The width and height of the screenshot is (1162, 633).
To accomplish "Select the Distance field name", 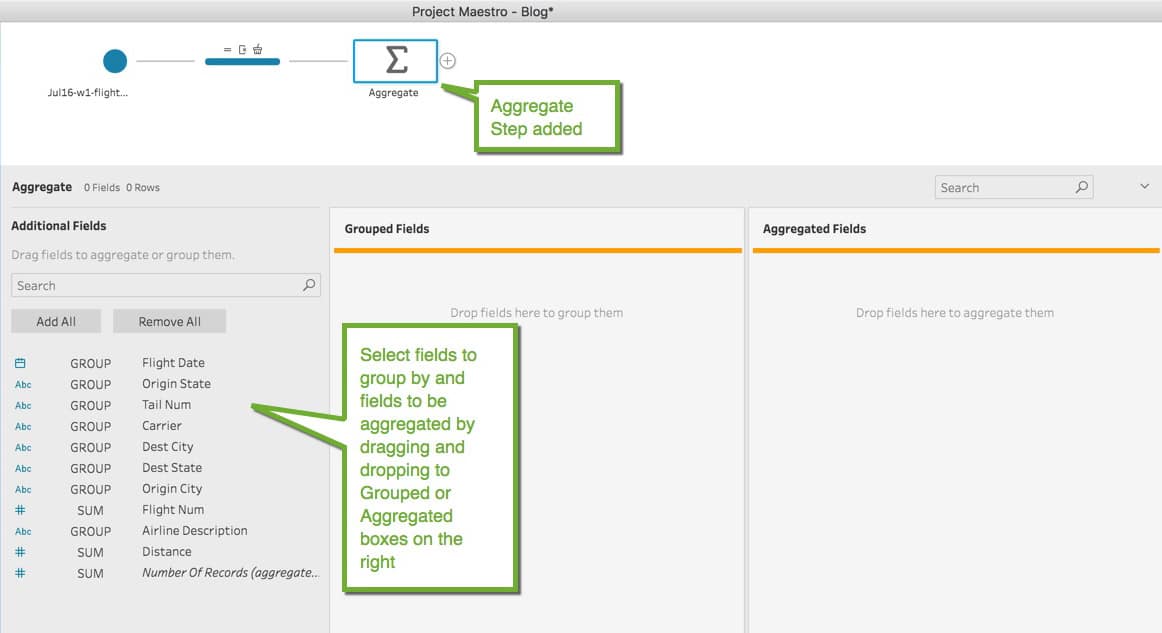I will (167, 551).
